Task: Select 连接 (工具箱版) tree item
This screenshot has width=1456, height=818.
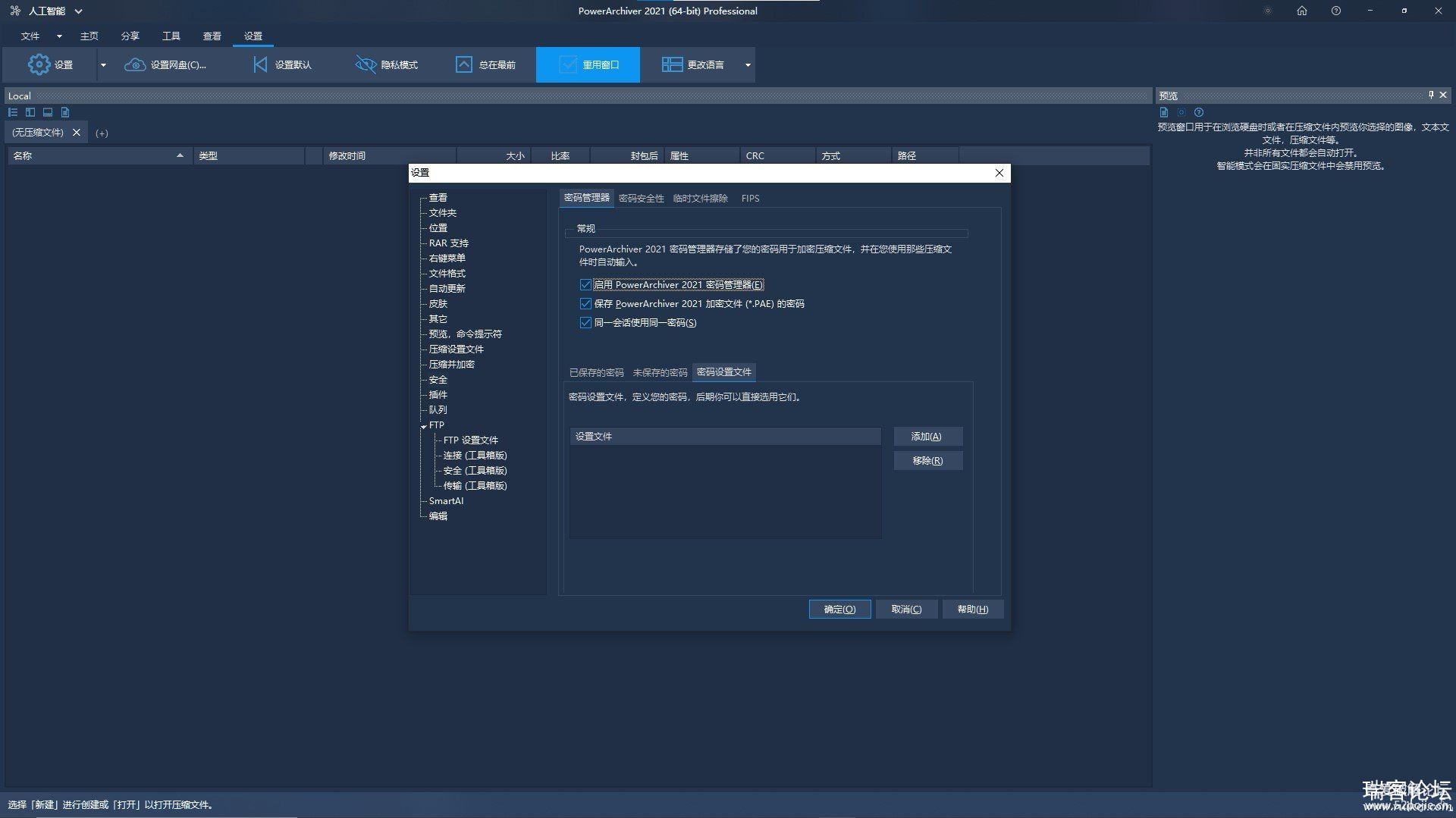Action: pyautogui.click(x=475, y=456)
